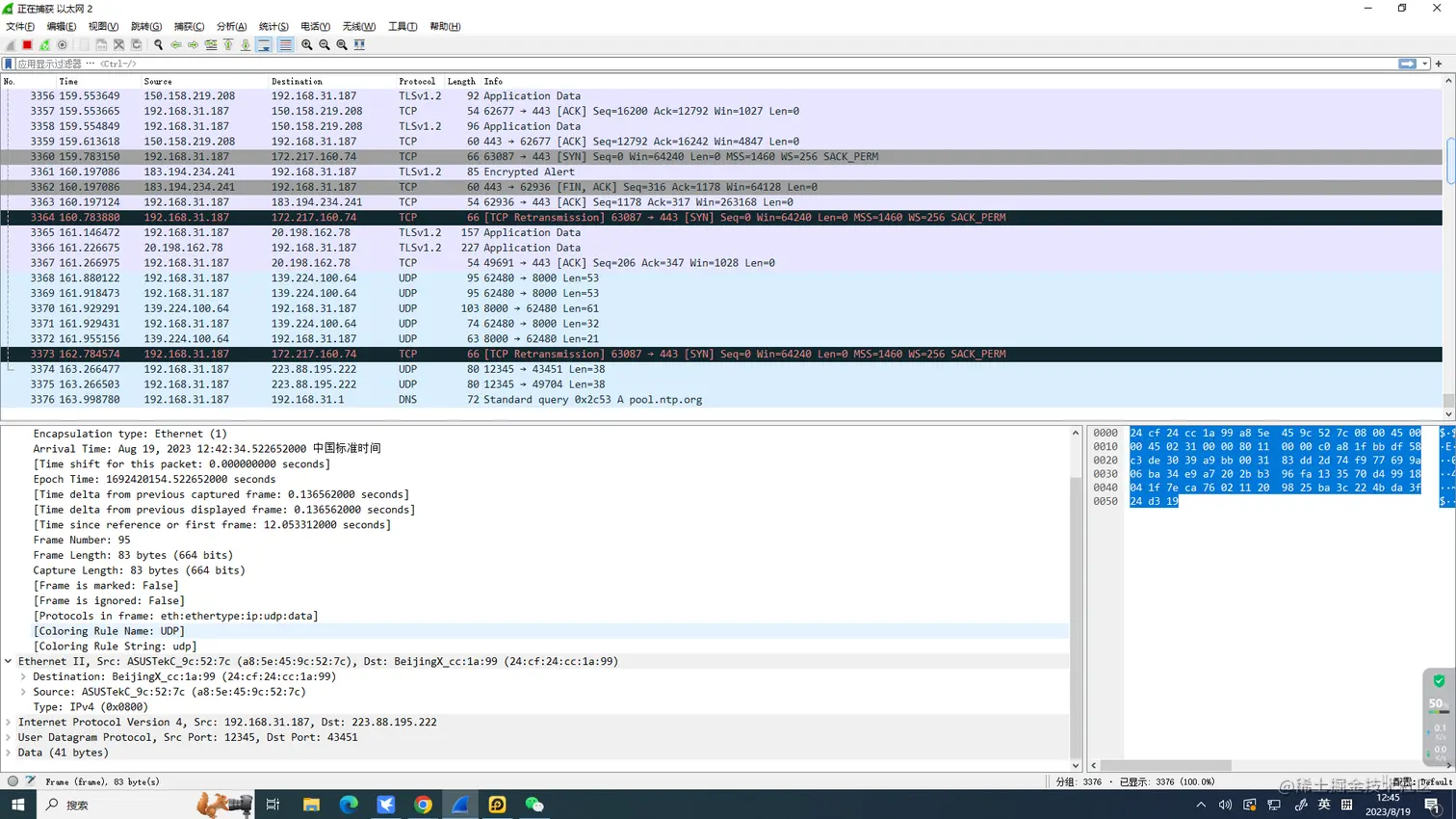The width and height of the screenshot is (1456, 819).
Task: Reset text zoom to normal size
Action: (x=342, y=44)
